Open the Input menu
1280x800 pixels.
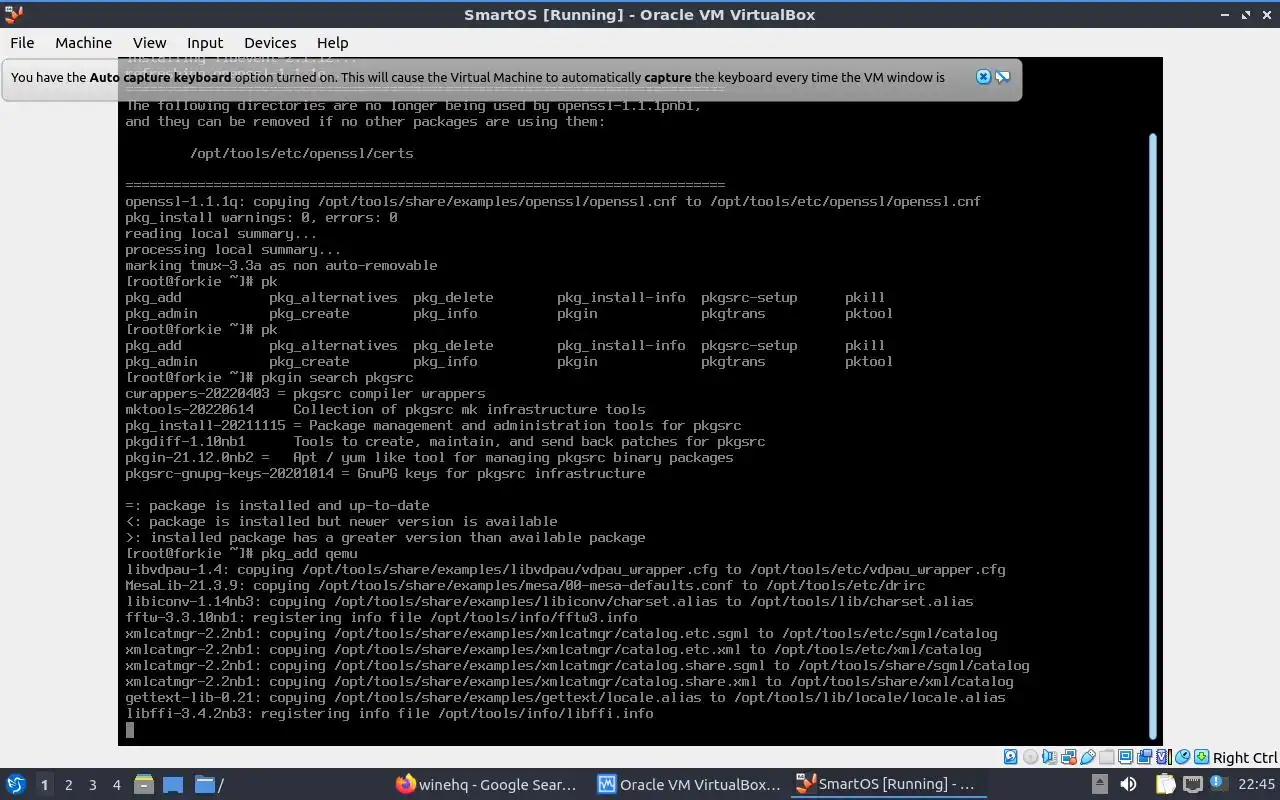tap(205, 42)
